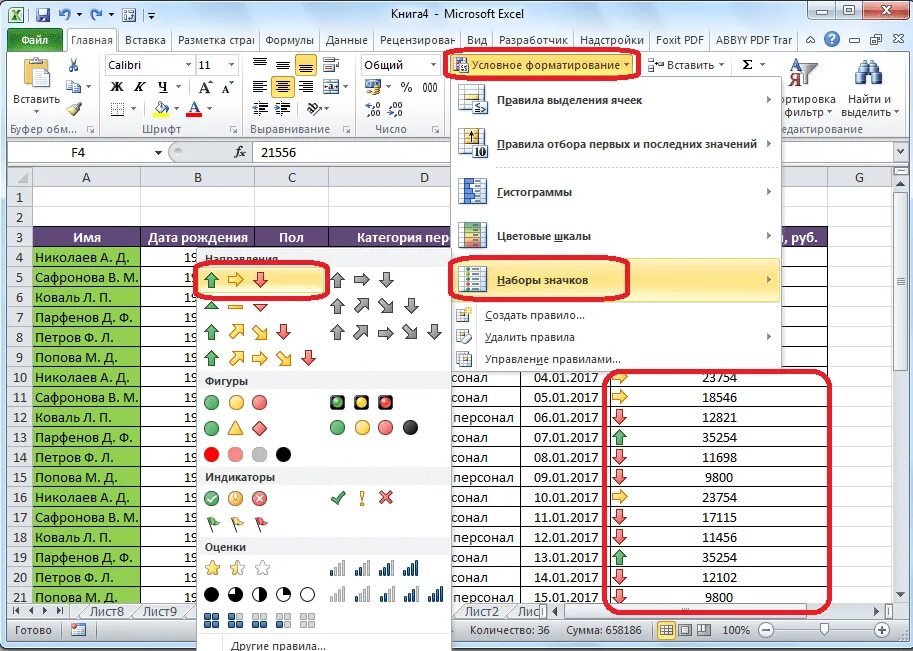The height and width of the screenshot is (651, 913).
Task: Toggle align text left
Action: point(260,87)
